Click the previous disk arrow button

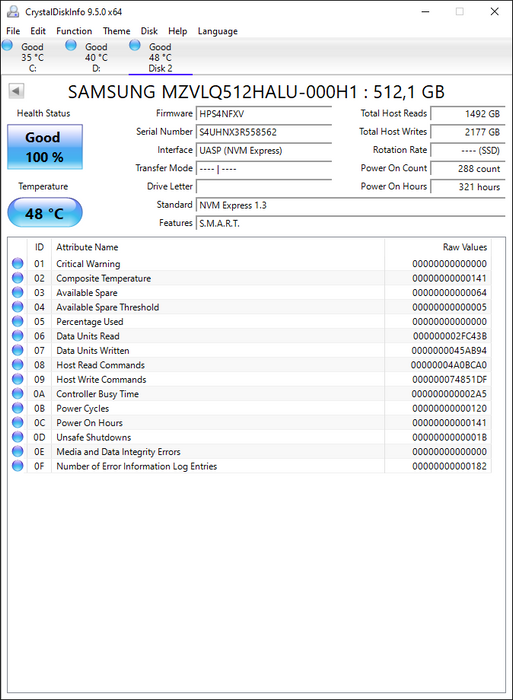point(16,91)
